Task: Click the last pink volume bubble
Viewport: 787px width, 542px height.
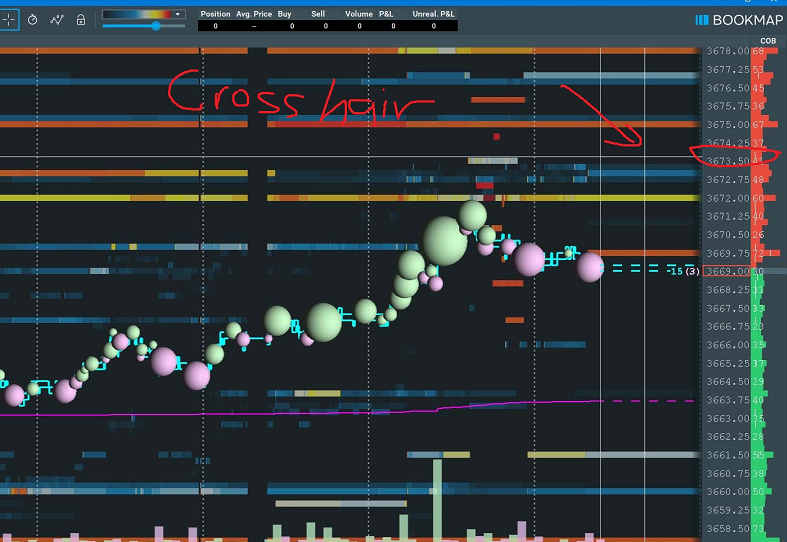Action: tap(590, 267)
